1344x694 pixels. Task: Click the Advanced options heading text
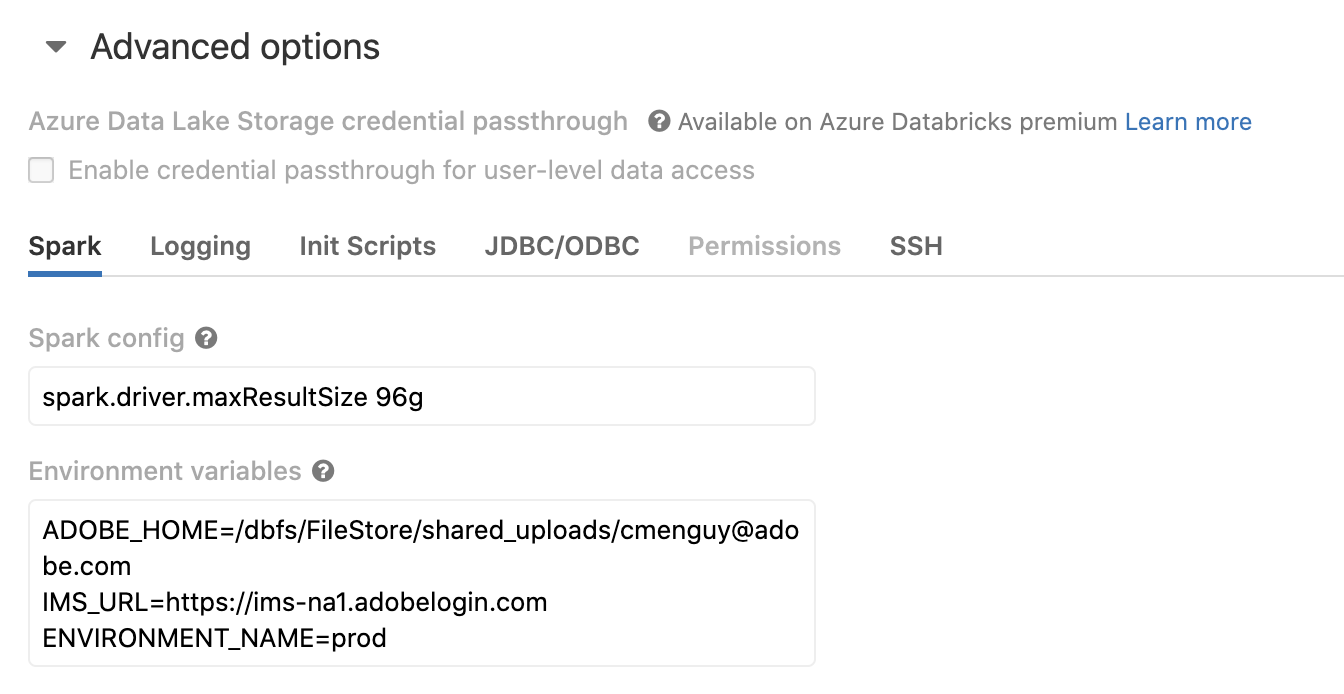tap(235, 47)
